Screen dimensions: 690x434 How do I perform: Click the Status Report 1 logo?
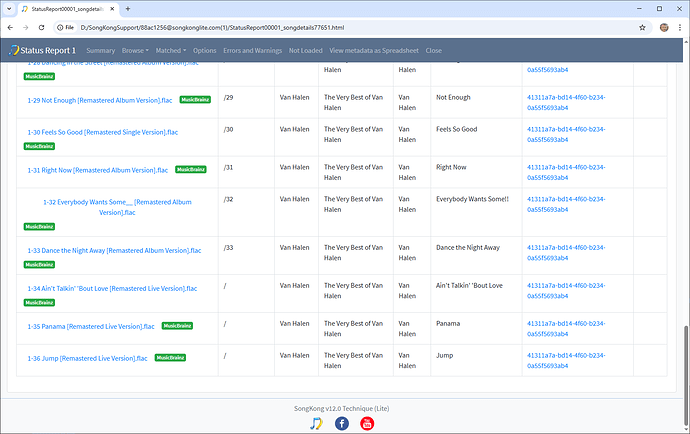pyautogui.click(x=42, y=50)
